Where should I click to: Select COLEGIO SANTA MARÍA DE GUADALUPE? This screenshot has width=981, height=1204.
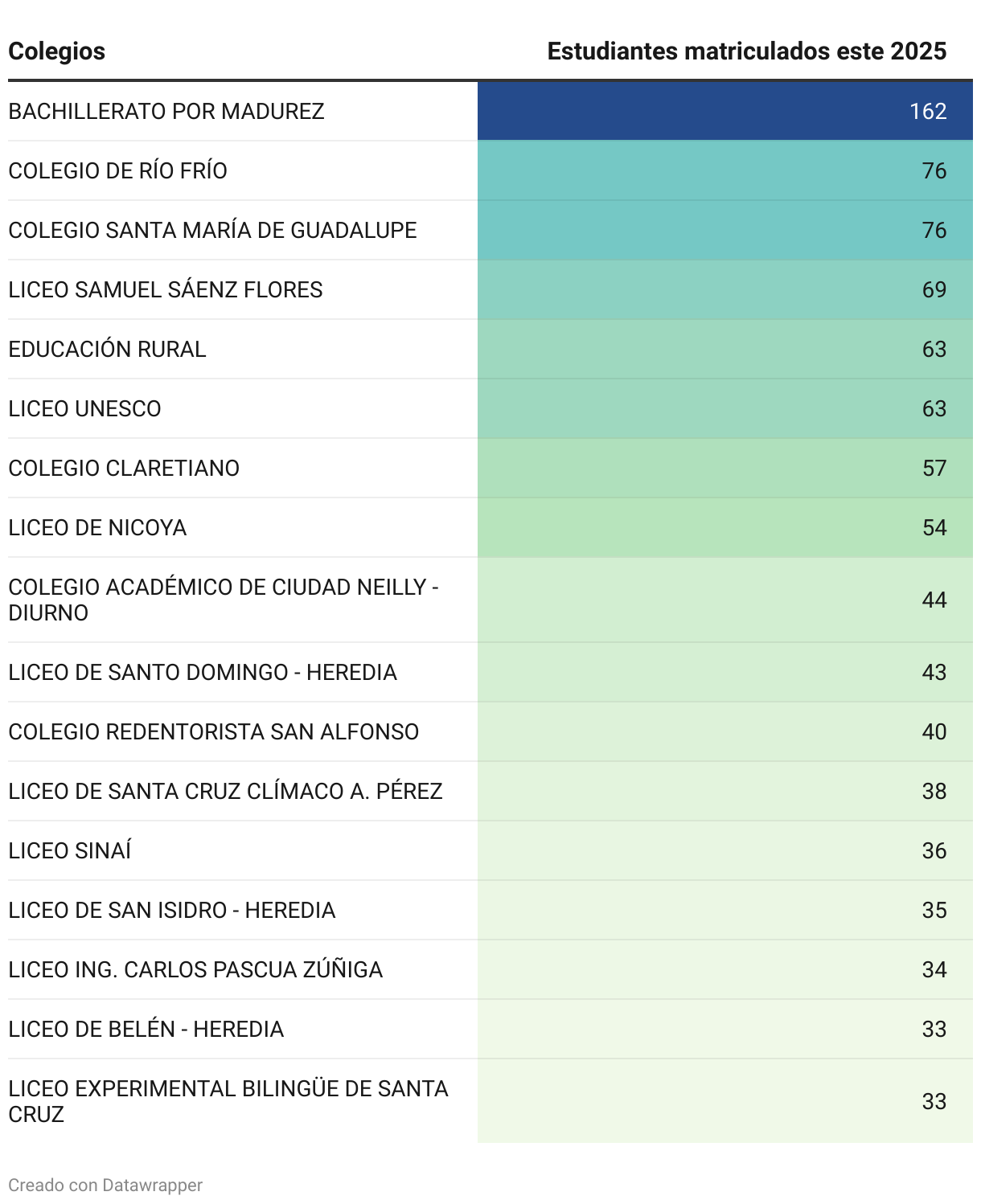point(212,230)
